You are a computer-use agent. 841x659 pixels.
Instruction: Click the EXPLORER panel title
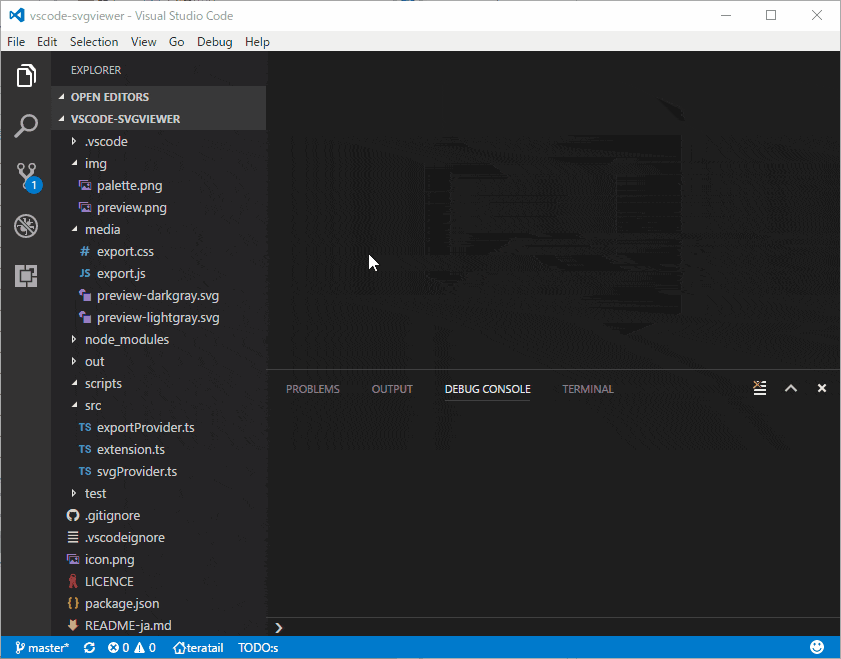(96, 70)
